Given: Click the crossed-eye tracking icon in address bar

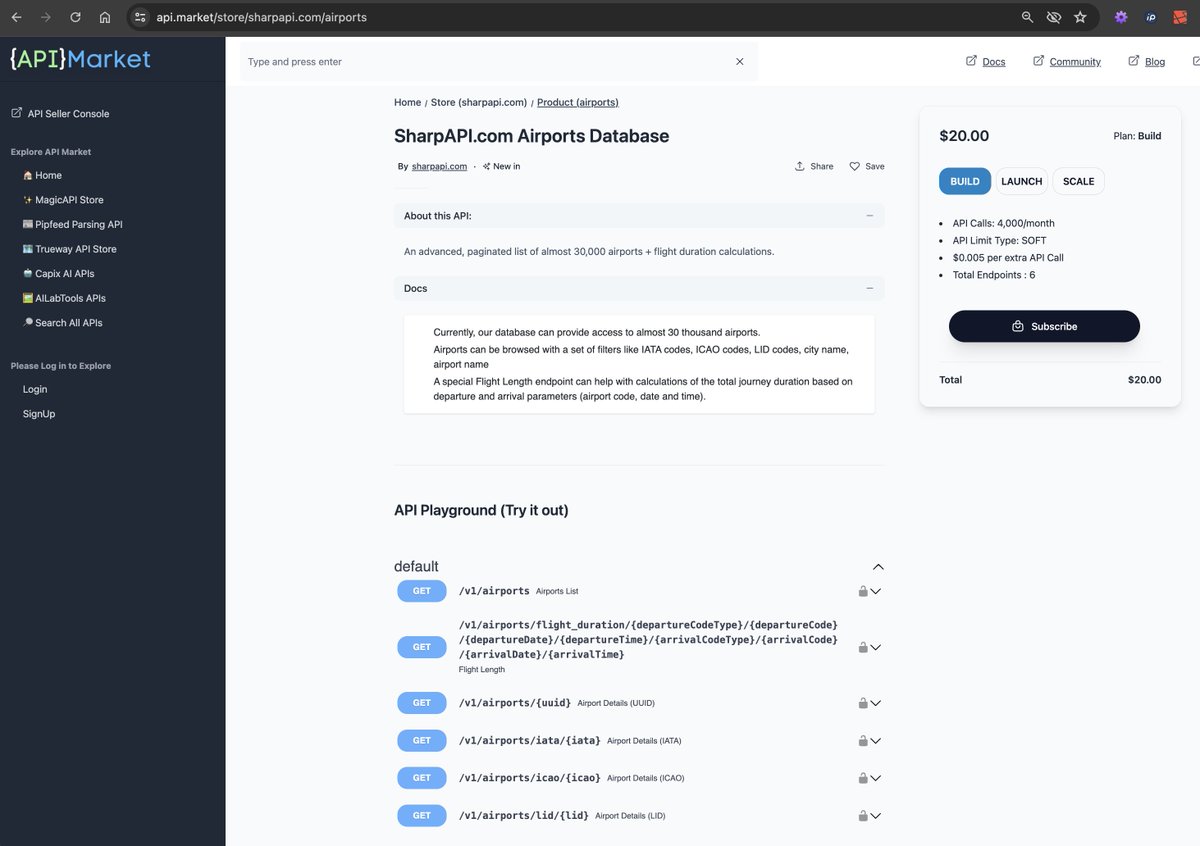Looking at the screenshot, I should tap(1053, 17).
